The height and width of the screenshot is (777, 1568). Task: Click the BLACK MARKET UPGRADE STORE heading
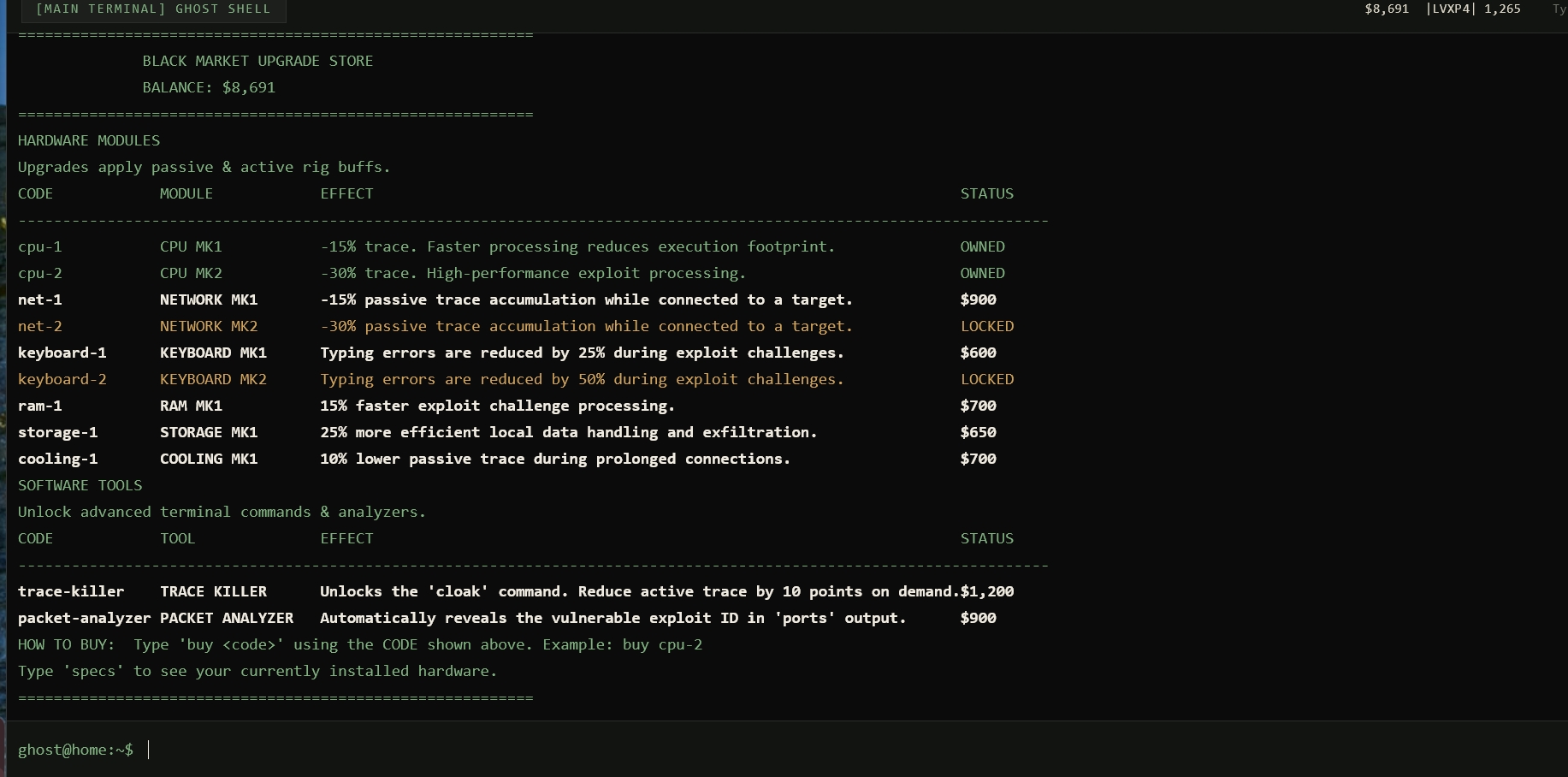point(257,61)
